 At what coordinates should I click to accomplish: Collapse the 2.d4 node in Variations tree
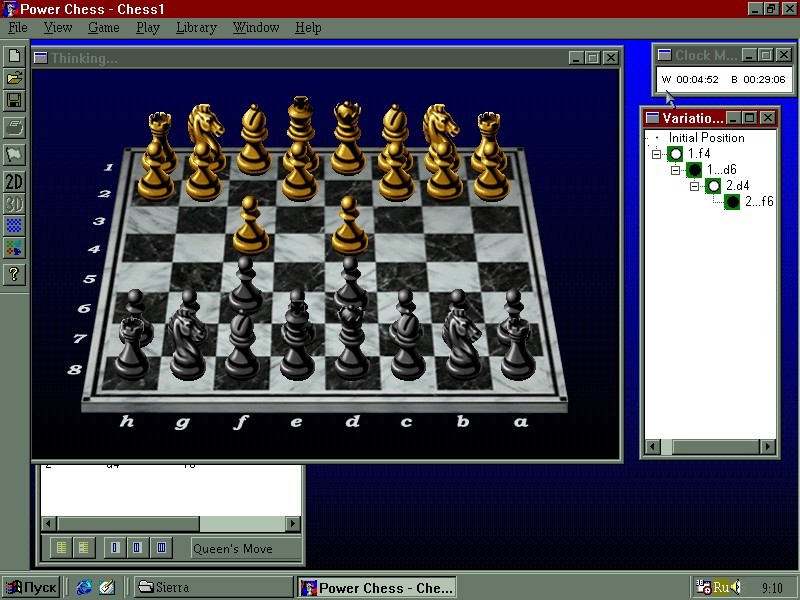point(694,186)
